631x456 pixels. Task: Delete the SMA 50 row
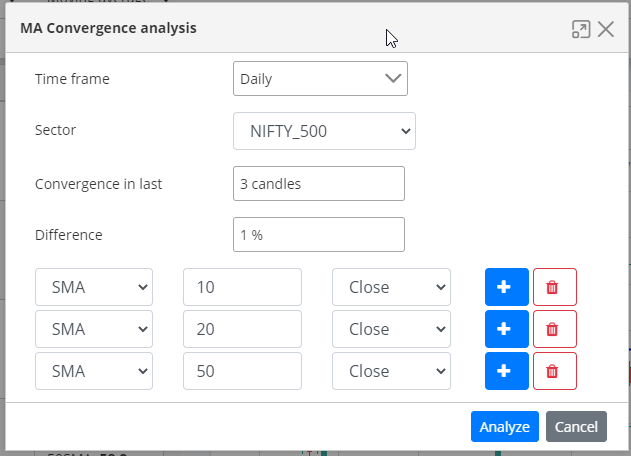555,371
